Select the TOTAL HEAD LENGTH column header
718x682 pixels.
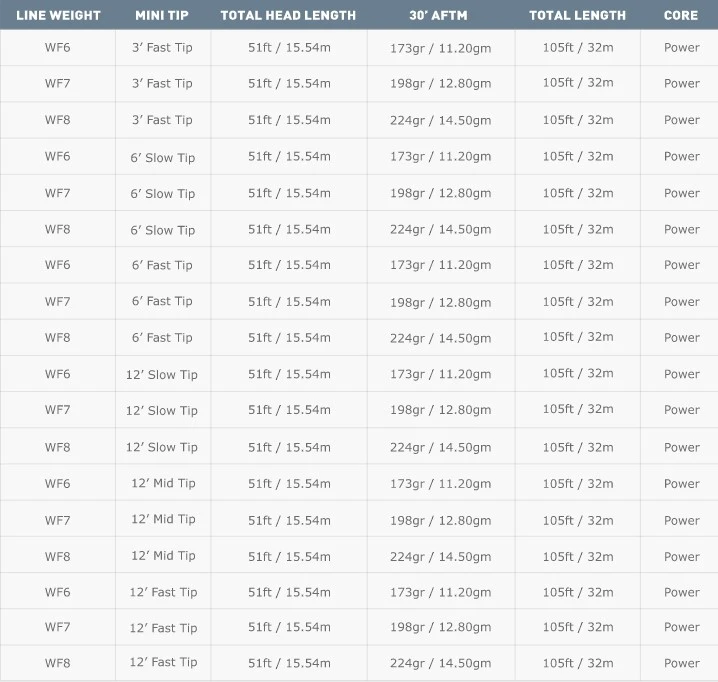(289, 15)
